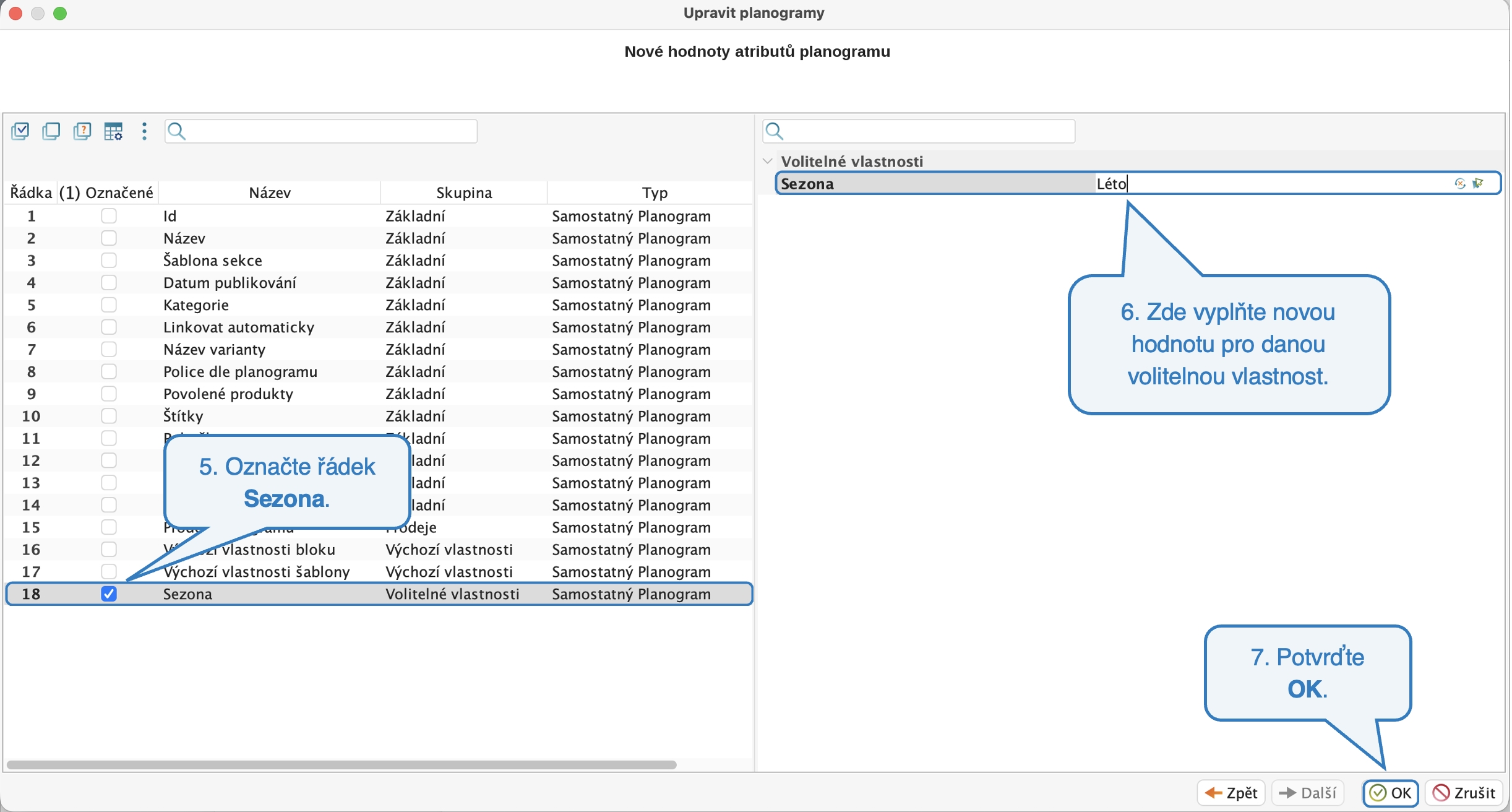Viewport: 1512px width, 812px height.
Task: Click Samostatný Planogram in the Id row
Action: click(631, 216)
